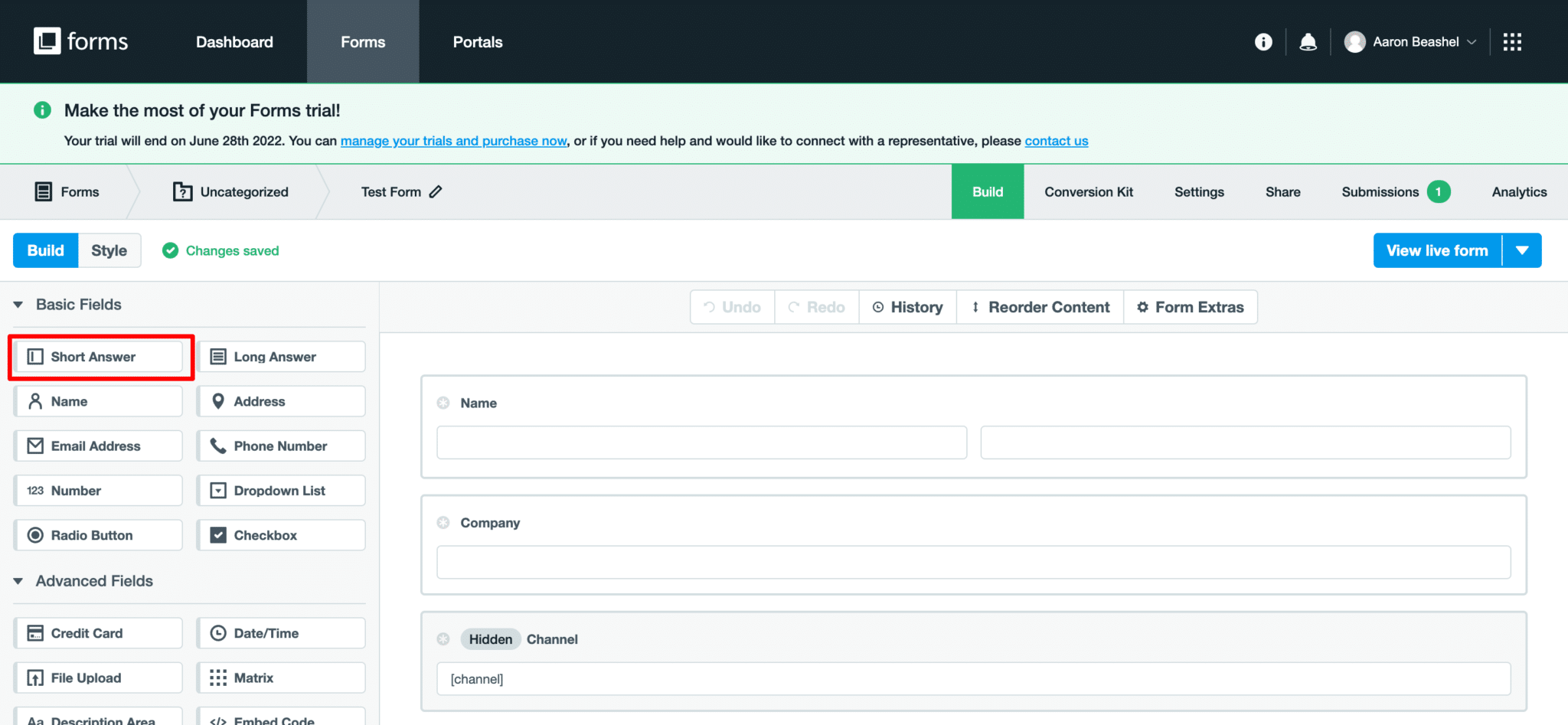Add a Phone Number field
1568x725 pixels.
[x=280, y=446]
